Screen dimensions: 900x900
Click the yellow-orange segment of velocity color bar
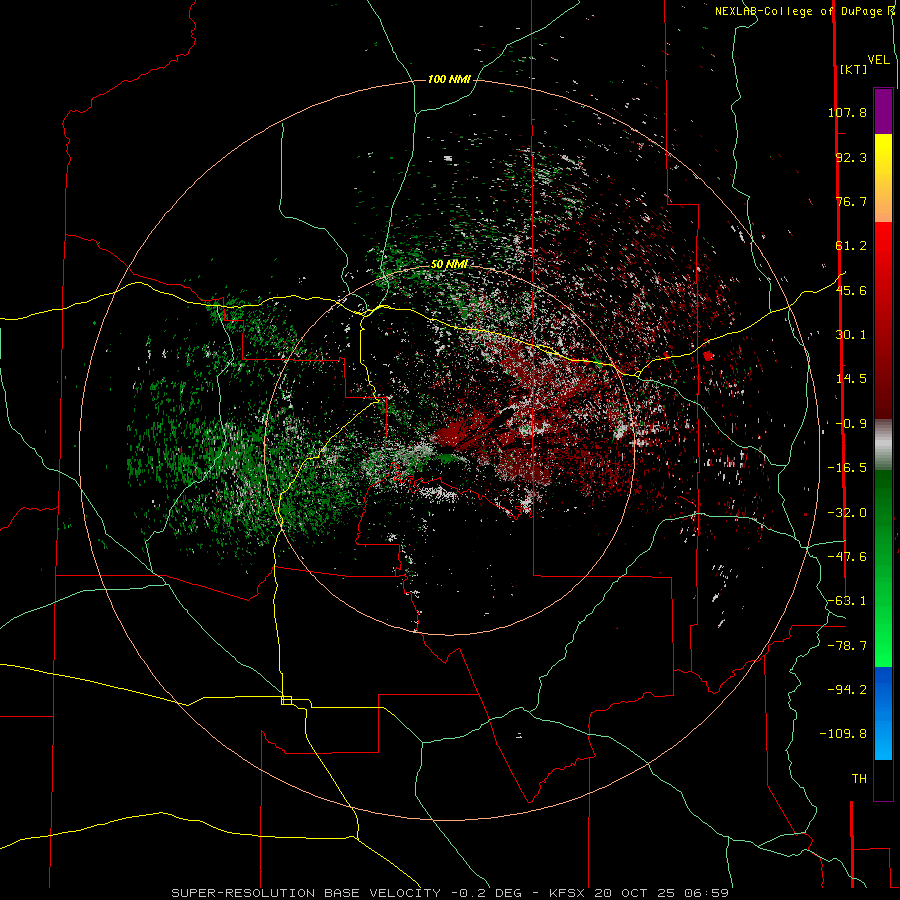point(883,178)
